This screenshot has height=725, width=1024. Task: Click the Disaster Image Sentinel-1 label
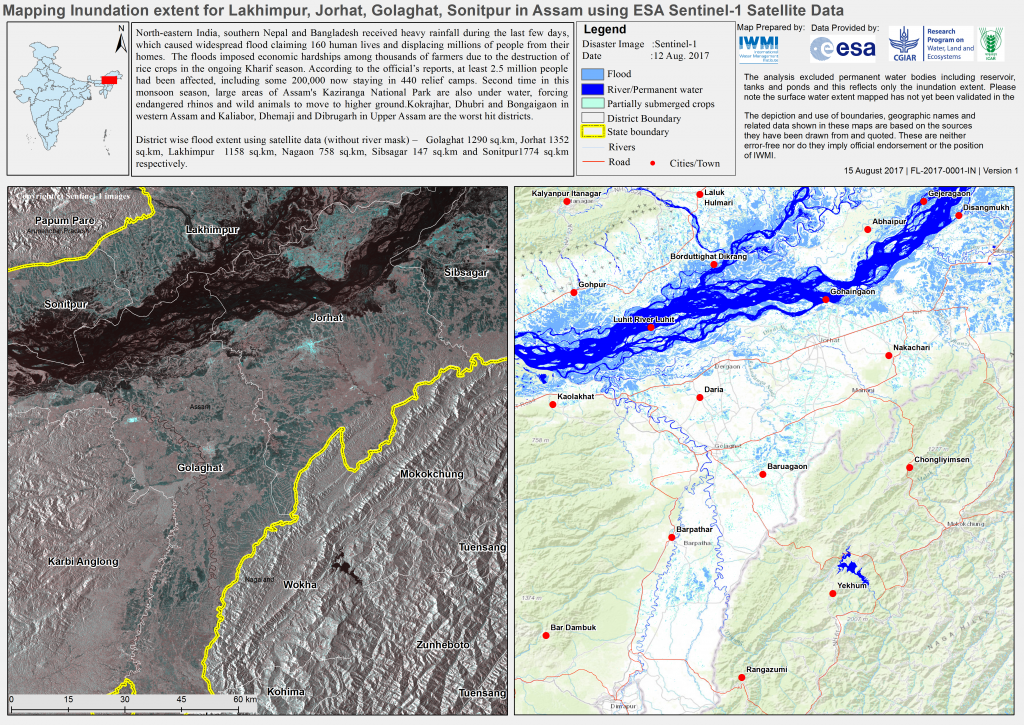[x=638, y=43]
